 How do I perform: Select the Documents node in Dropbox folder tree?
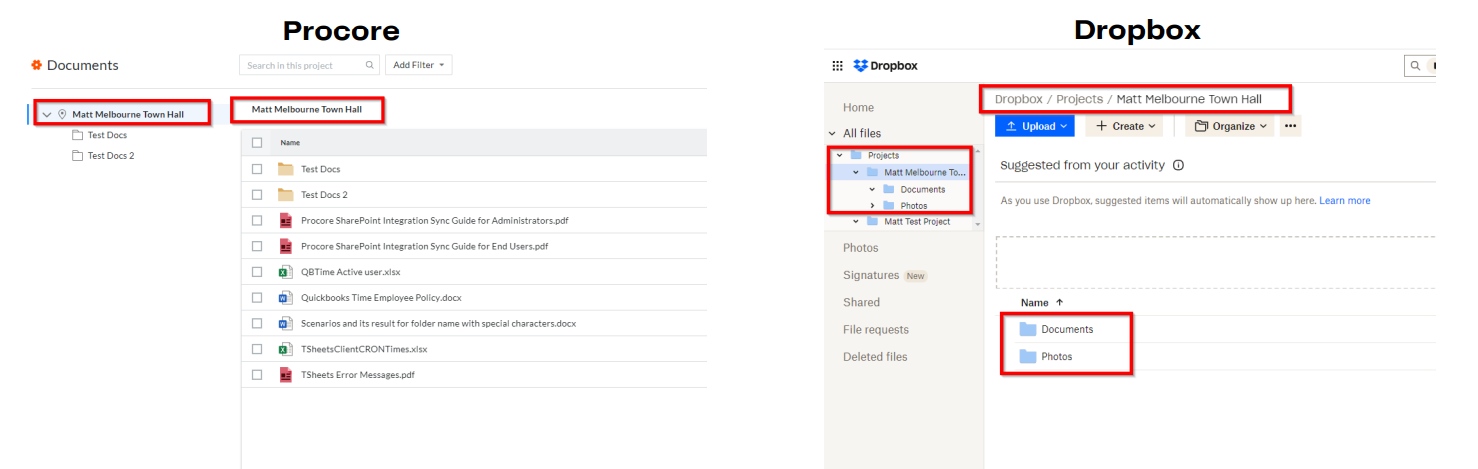point(922,189)
